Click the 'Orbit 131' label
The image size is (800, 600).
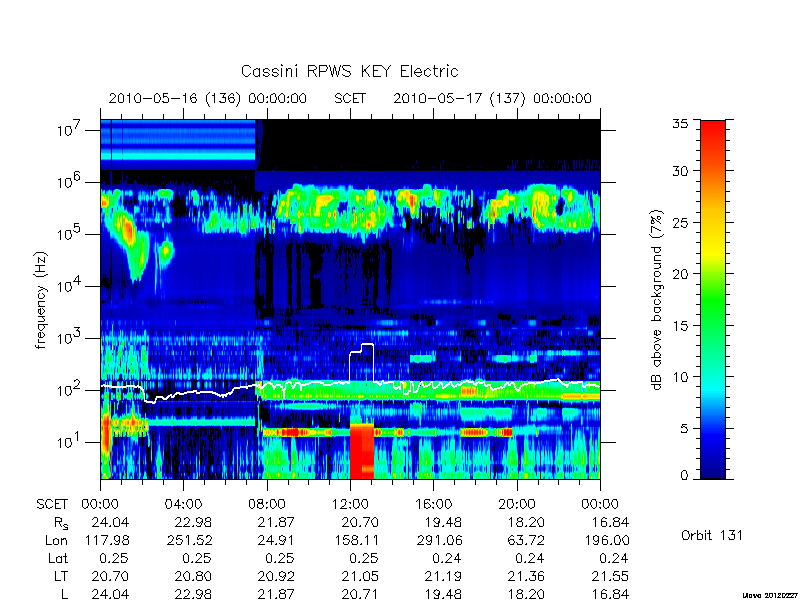712,535
